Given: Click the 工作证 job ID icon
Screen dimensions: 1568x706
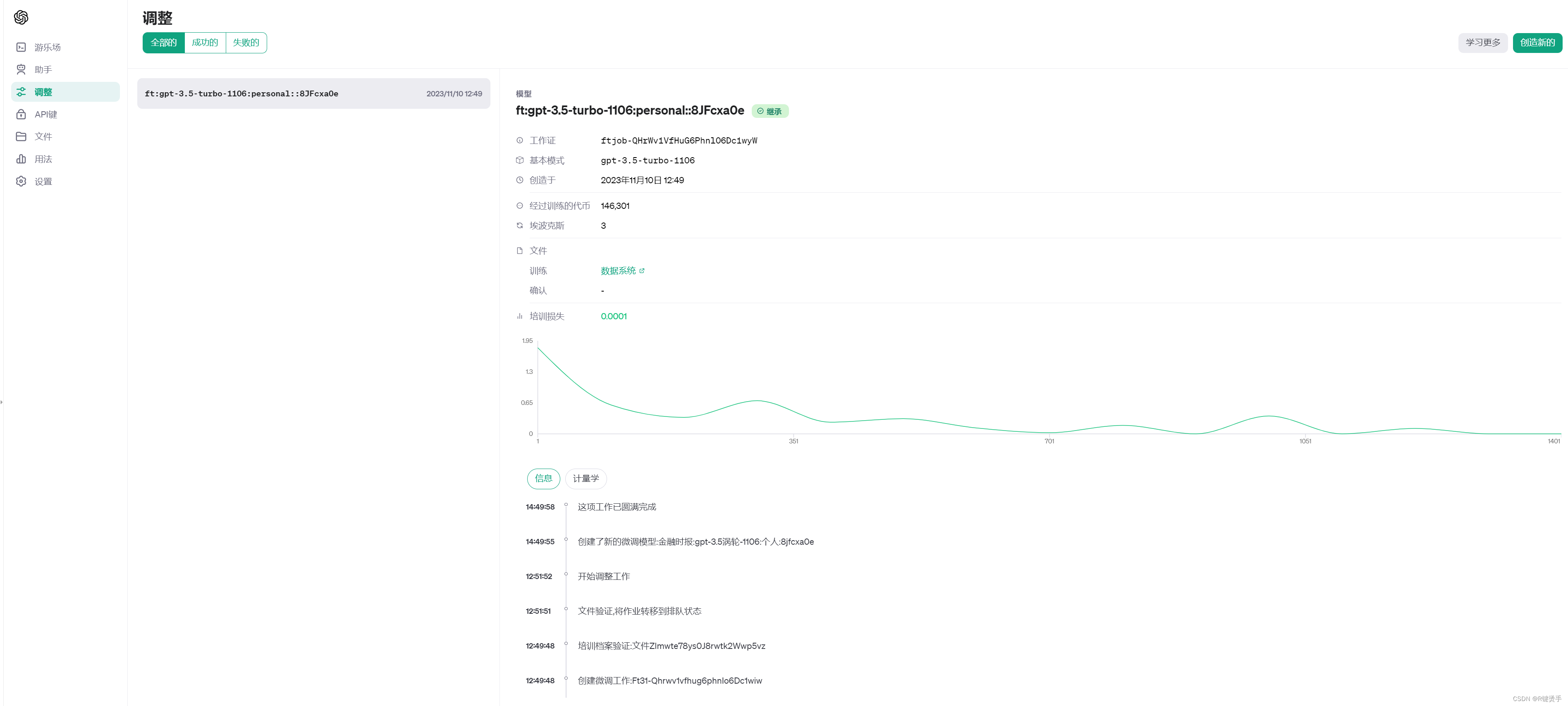Looking at the screenshot, I should click(x=520, y=141).
